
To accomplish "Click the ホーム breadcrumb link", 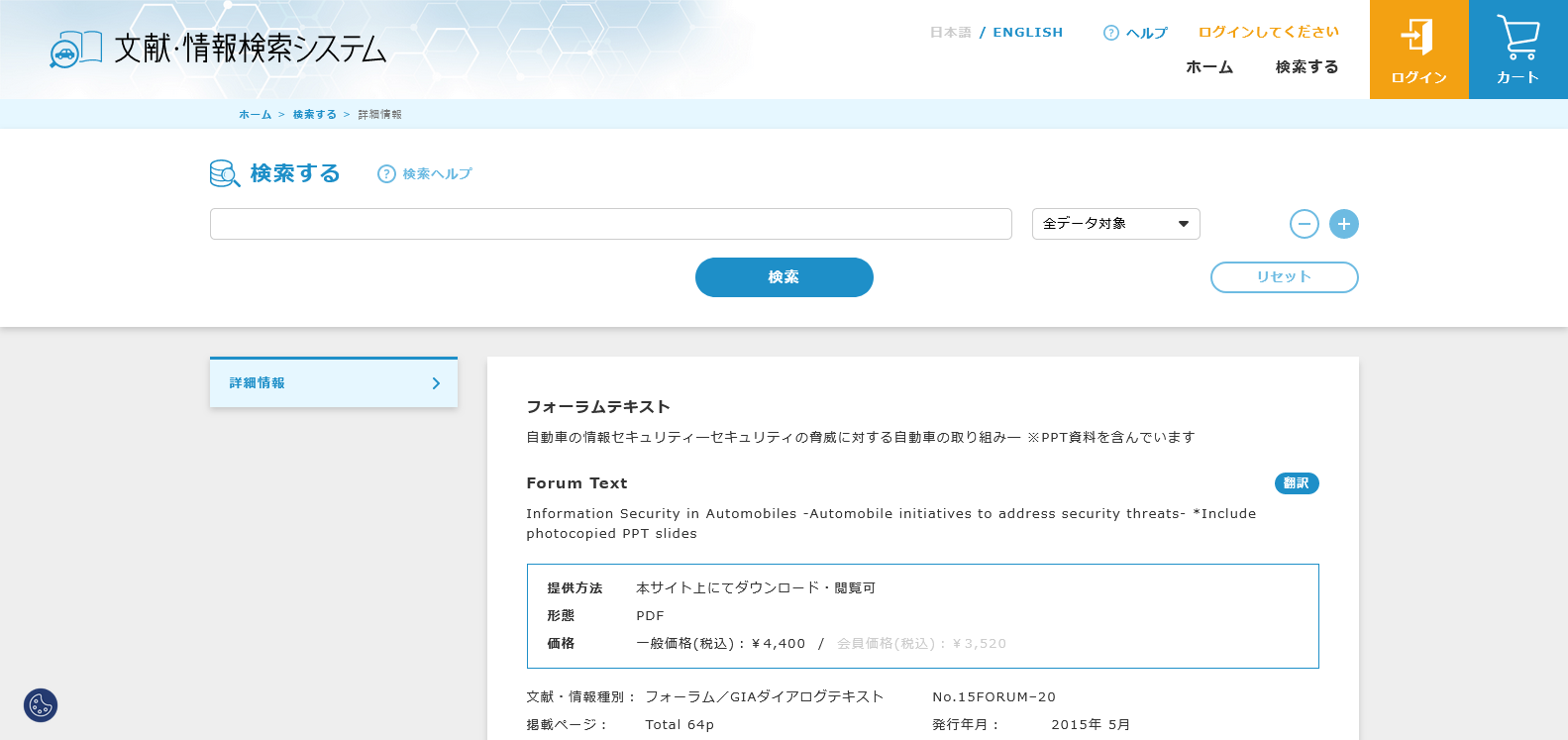I will 255,115.
